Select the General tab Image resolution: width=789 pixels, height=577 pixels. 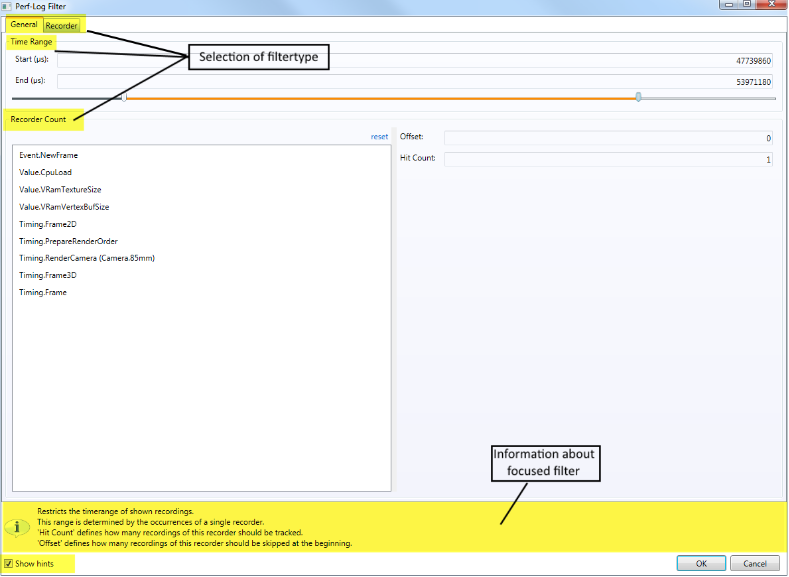24,24
